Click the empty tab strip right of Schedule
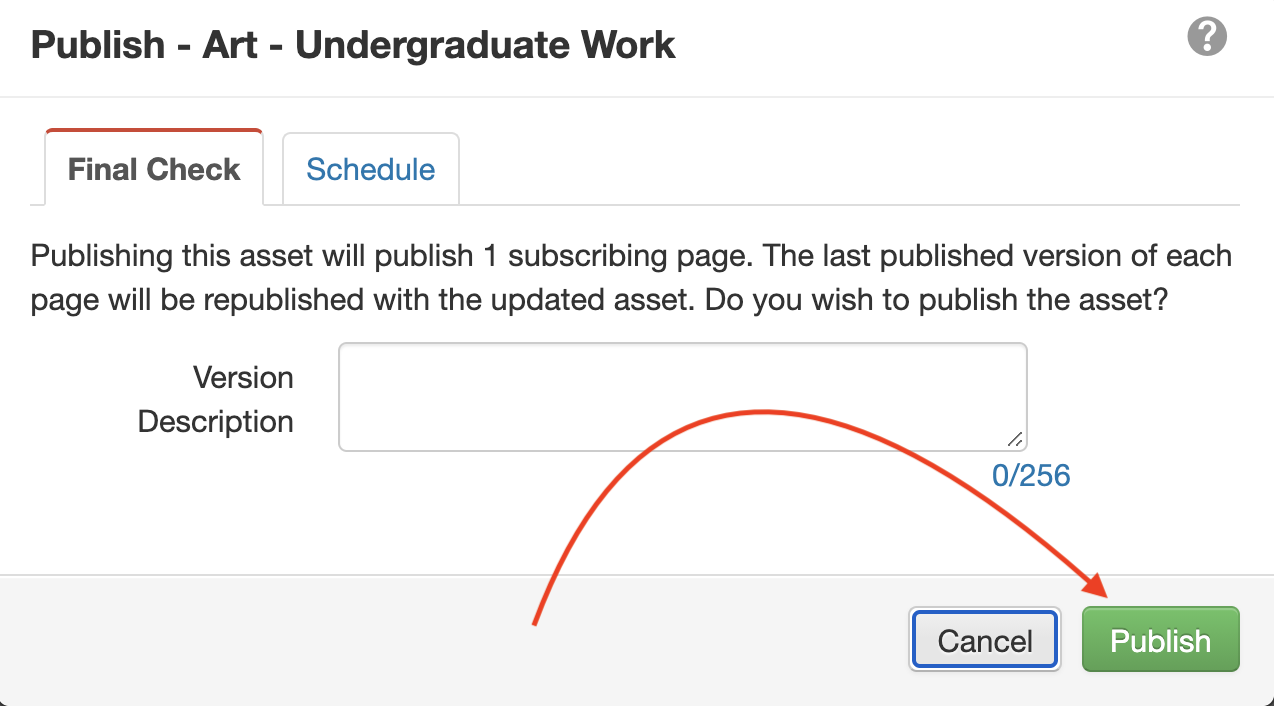 coord(850,168)
